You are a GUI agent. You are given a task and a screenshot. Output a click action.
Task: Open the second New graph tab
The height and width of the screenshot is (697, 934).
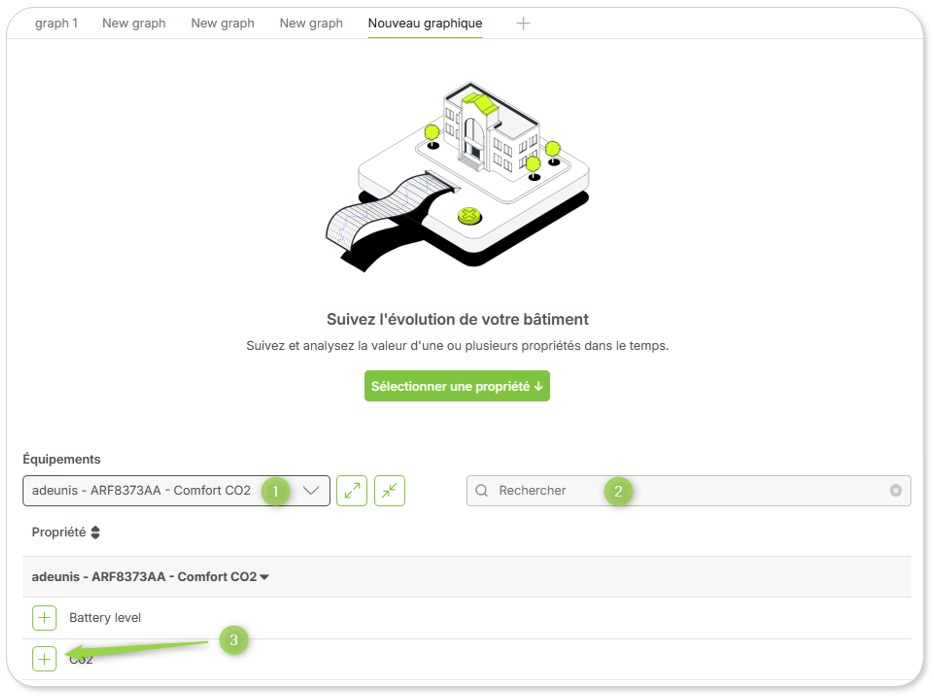coord(223,23)
